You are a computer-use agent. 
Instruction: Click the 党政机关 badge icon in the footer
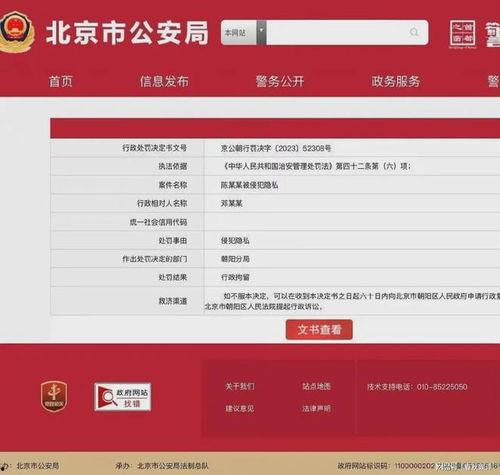54,396
